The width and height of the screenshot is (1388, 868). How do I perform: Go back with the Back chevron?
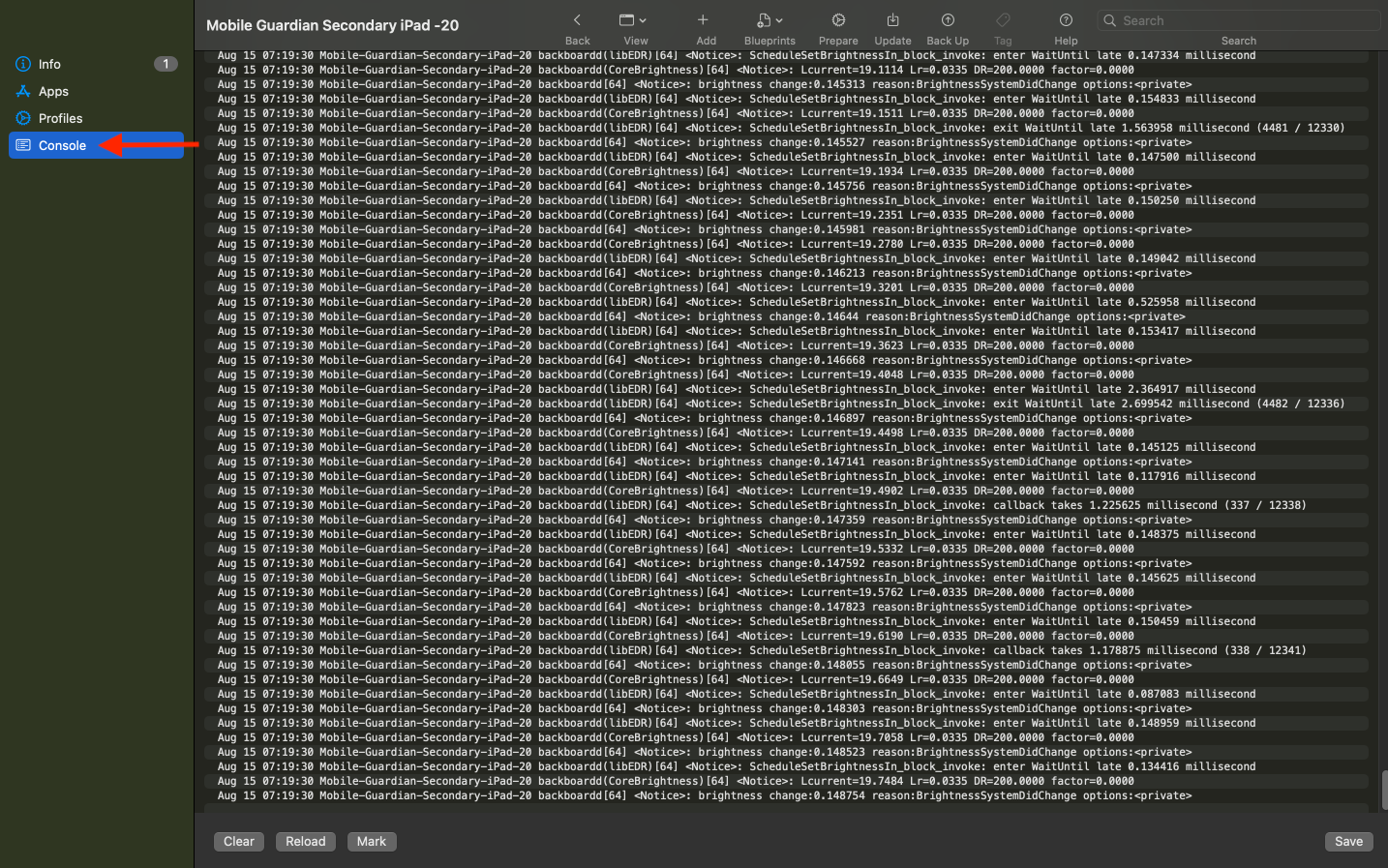[577, 20]
